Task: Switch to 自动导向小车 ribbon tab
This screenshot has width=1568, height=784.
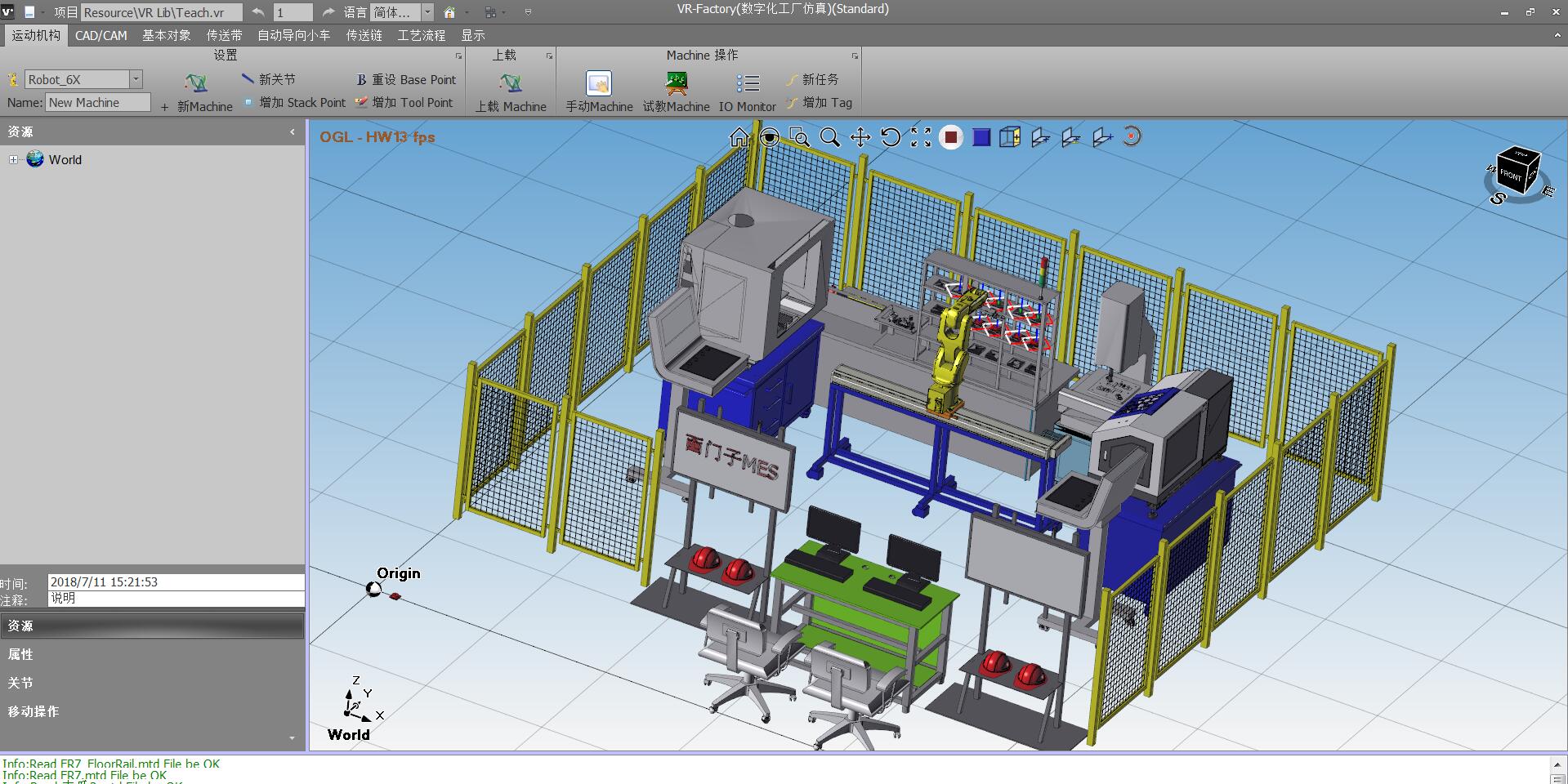Action: pos(294,35)
